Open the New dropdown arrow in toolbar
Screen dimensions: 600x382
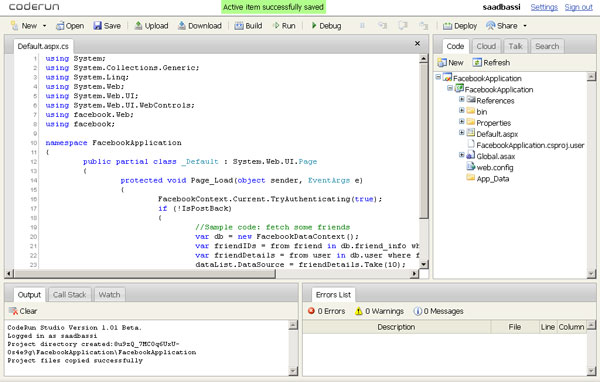coord(44,26)
